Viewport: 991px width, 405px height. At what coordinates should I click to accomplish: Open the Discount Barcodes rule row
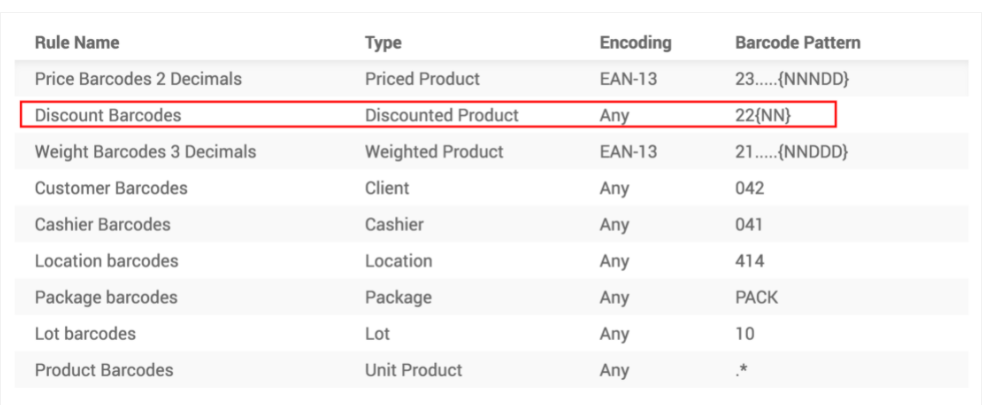coord(491,115)
